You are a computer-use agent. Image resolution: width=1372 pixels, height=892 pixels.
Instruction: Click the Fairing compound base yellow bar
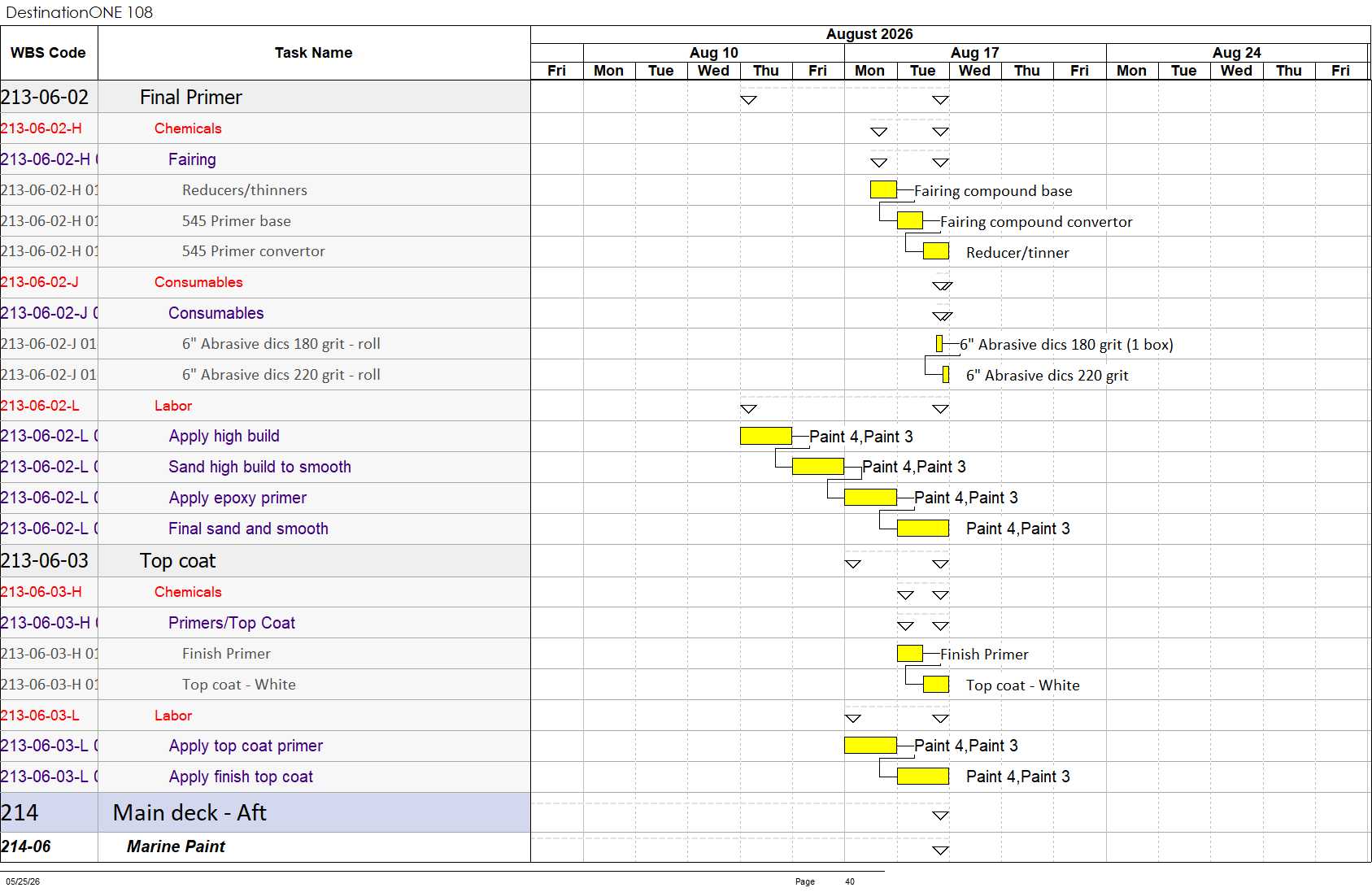pos(883,190)
